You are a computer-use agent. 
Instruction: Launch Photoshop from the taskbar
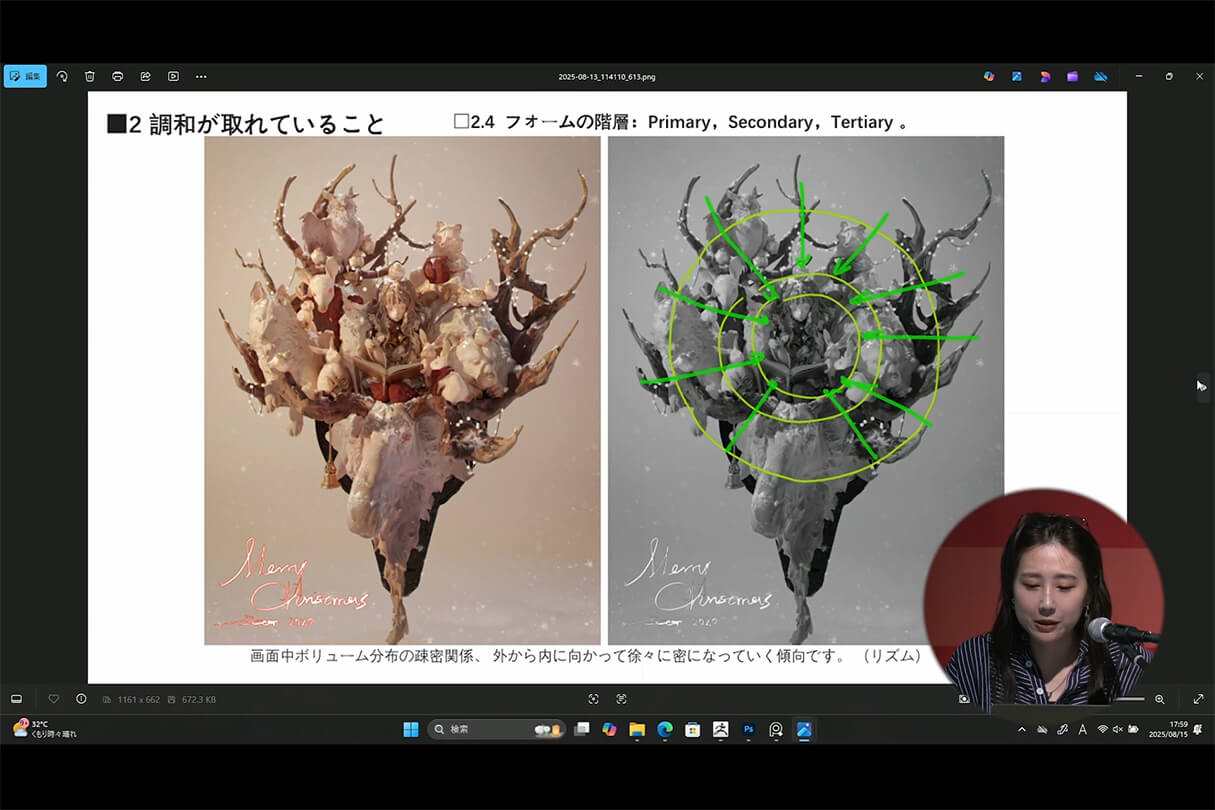pos(748,729)
